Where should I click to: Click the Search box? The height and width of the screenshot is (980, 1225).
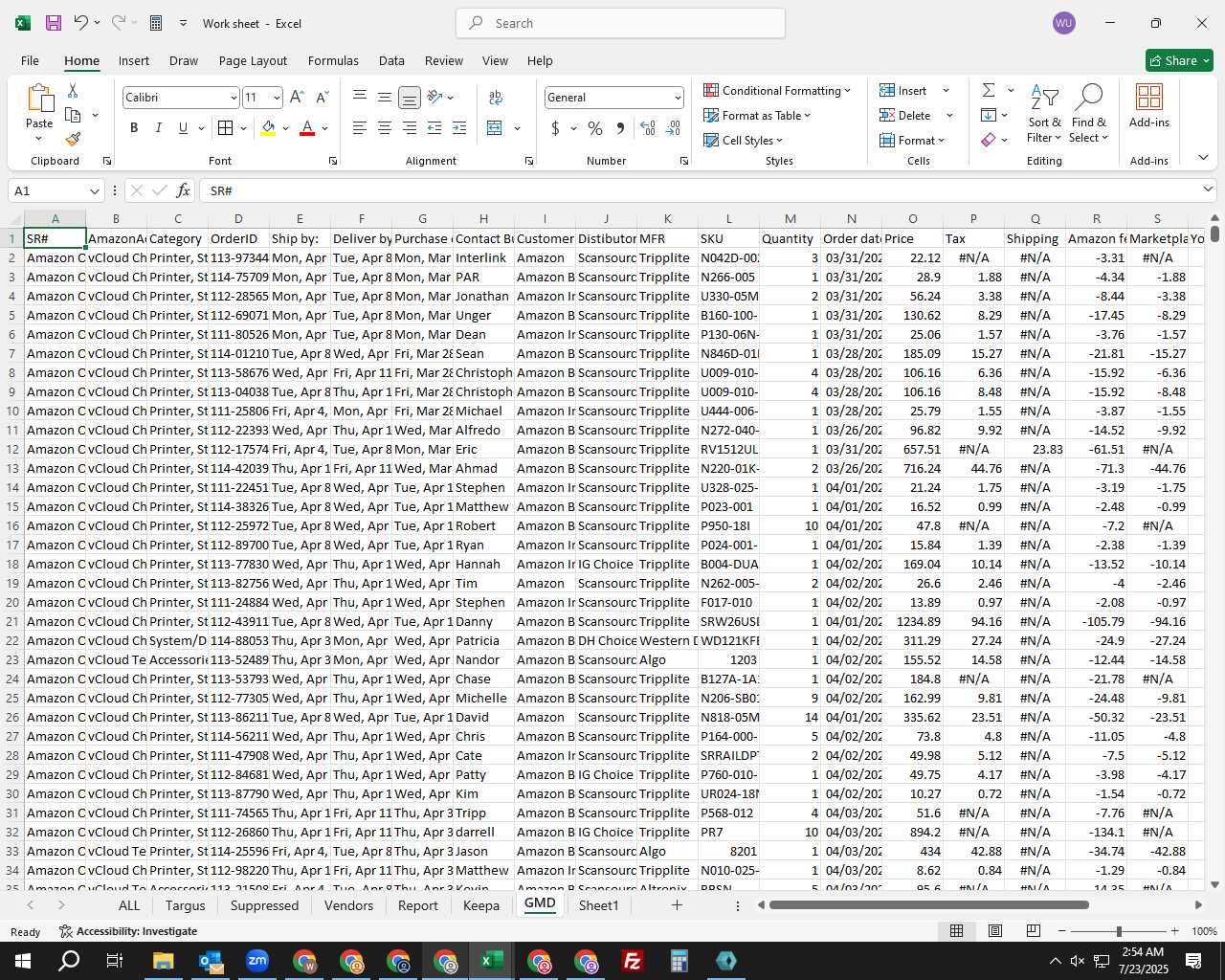pyautogui.click(x=620, y=23)
